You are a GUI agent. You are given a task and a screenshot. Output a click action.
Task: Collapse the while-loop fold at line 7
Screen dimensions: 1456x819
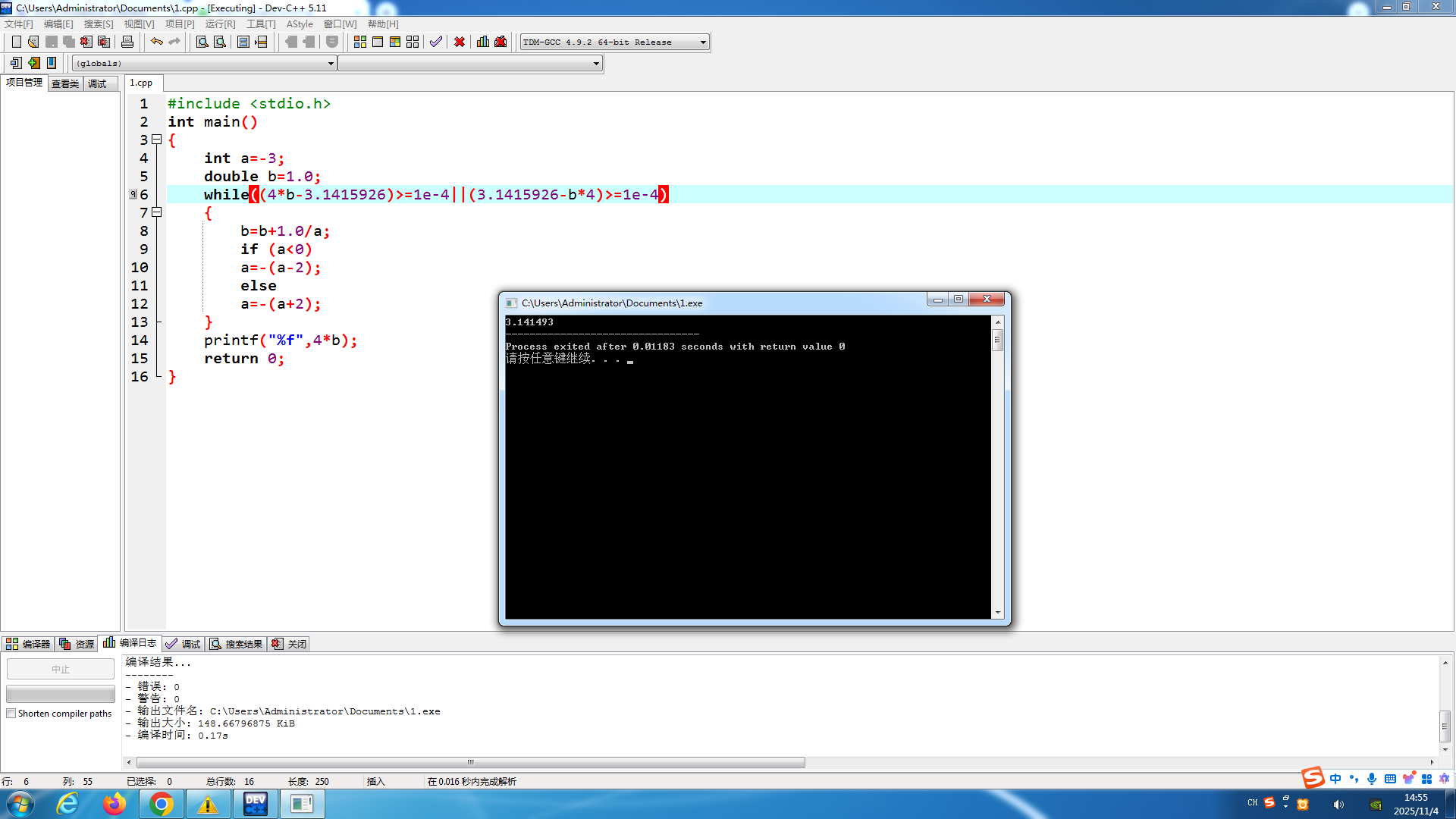(x=157, y=212)
